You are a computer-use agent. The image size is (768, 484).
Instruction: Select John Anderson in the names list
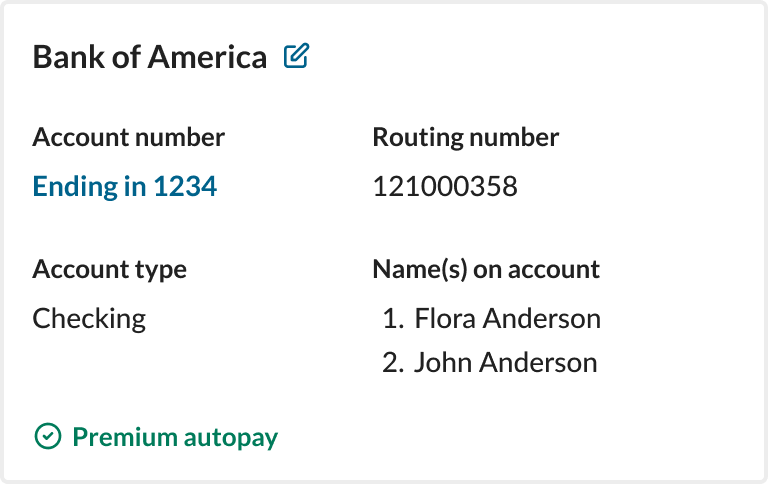pos(505,363)
